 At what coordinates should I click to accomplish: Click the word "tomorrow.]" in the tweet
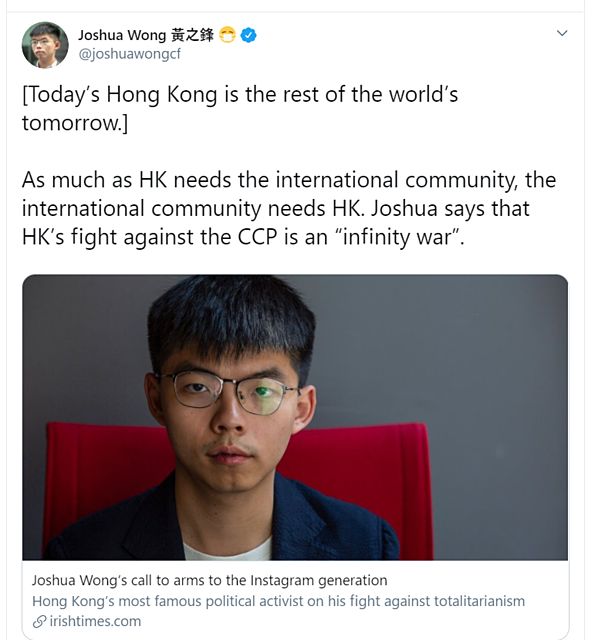[75, 123]
